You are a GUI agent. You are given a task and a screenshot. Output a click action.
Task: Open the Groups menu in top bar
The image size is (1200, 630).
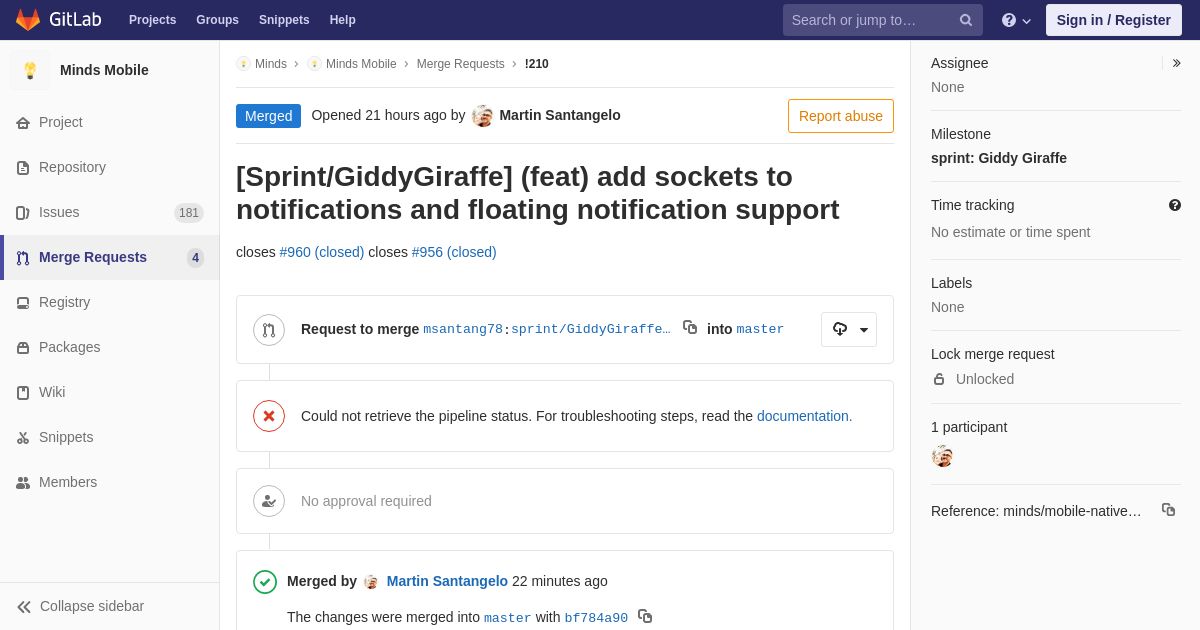click(x=217, y=20)
